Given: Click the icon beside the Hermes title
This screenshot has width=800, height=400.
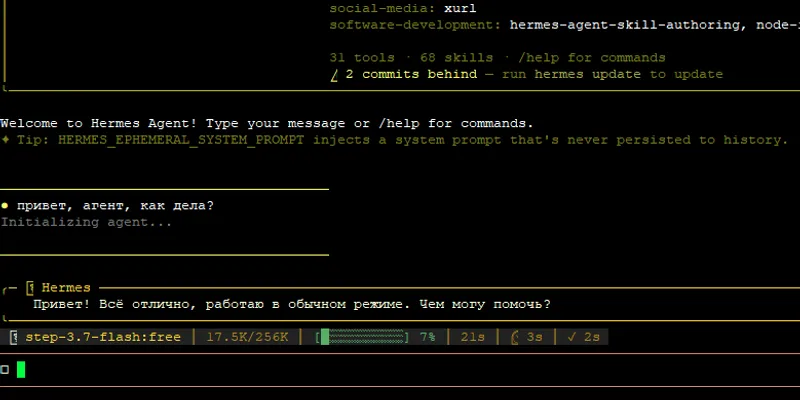Looking at the screenshot, I should click(30, 288).
